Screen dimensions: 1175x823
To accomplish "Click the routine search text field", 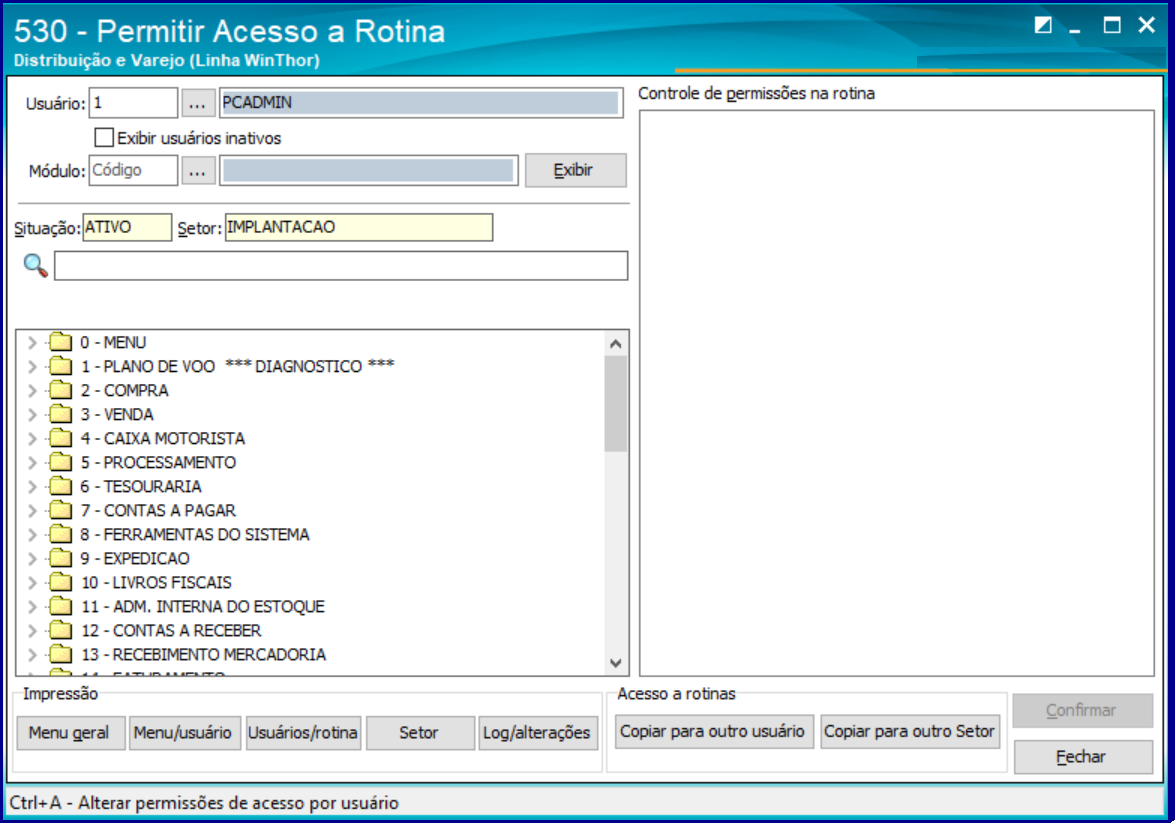I will pyautogui.click(x=341, y=266).
